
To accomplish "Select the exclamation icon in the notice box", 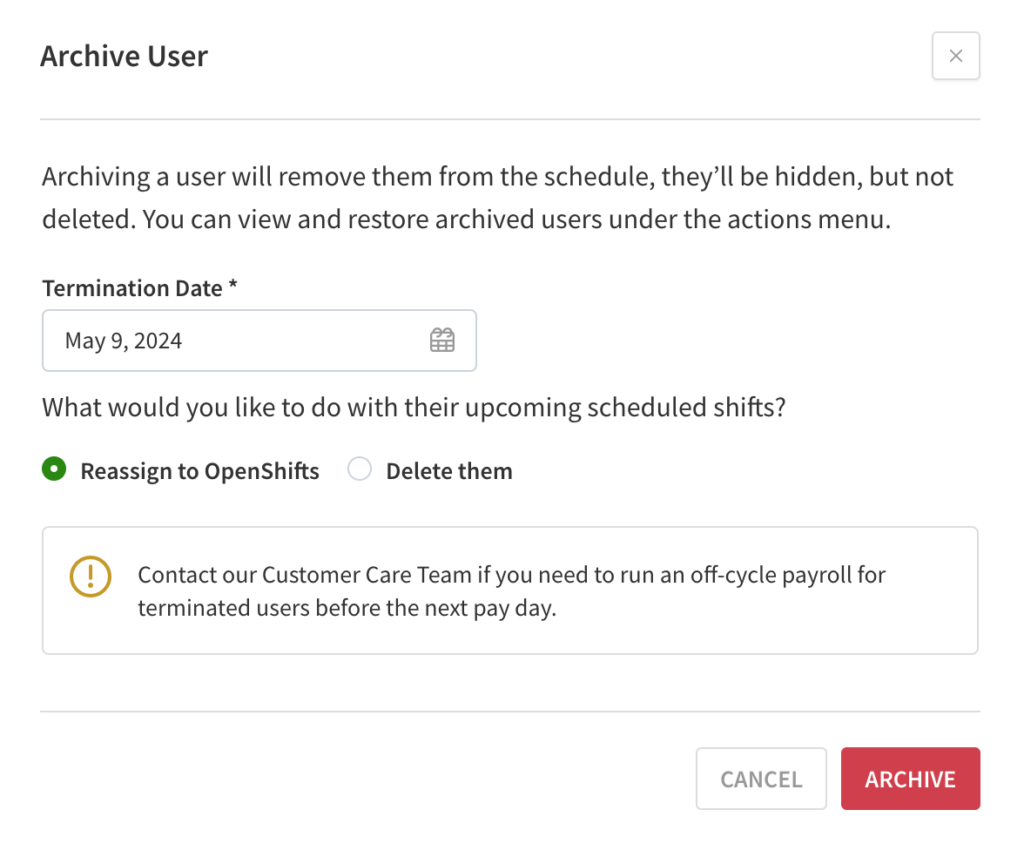I will (89, 577).
